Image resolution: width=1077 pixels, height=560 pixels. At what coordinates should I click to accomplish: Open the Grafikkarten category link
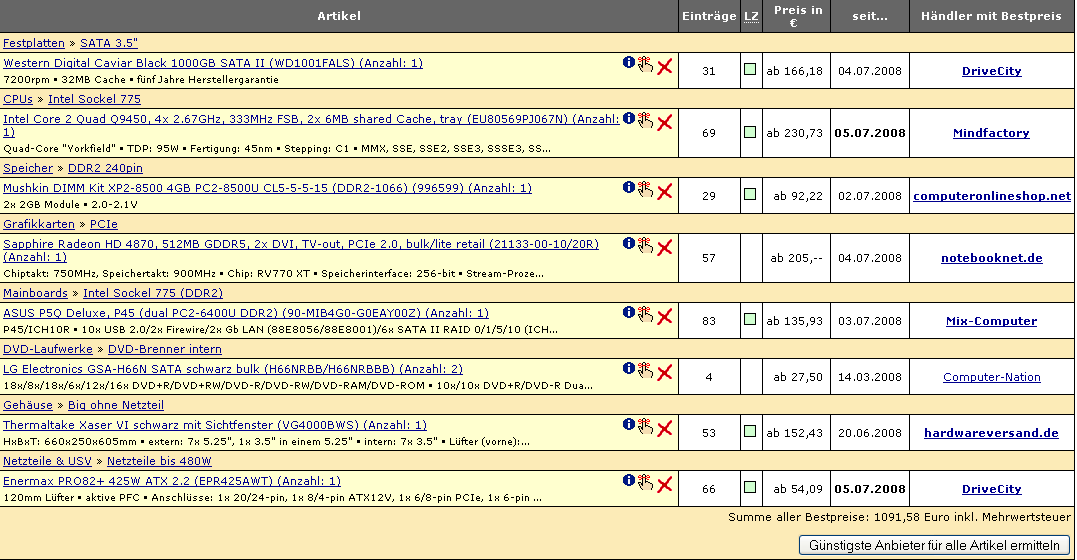coord(38,224)
